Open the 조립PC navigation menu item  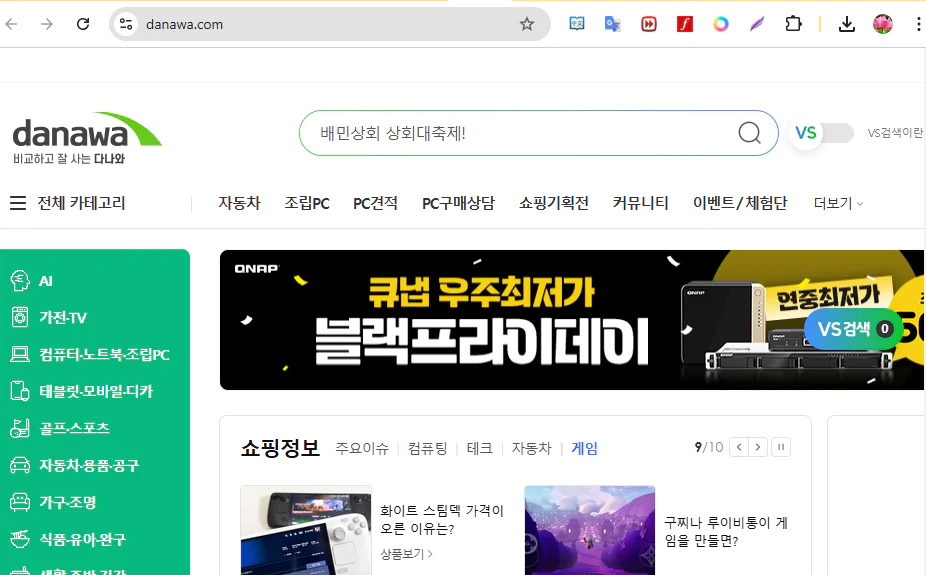(x=307, y=203)
